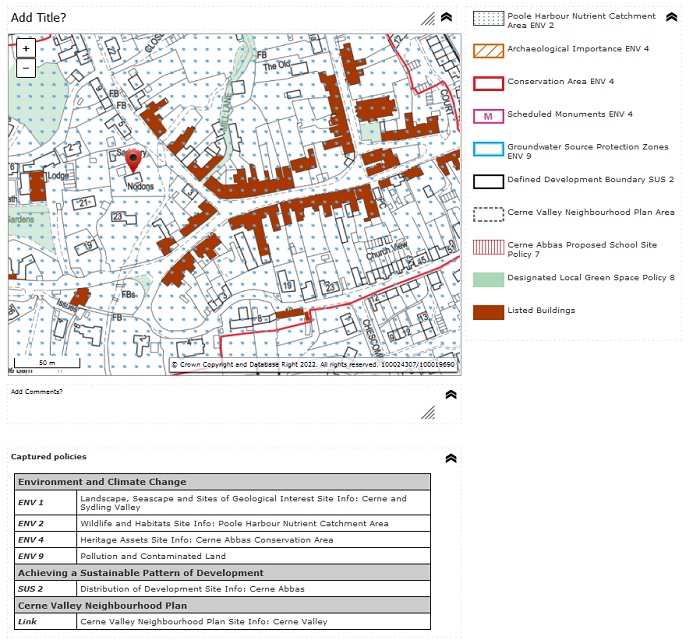Zoom out with the map minus button
700x643 pixels.
point(26,68)
